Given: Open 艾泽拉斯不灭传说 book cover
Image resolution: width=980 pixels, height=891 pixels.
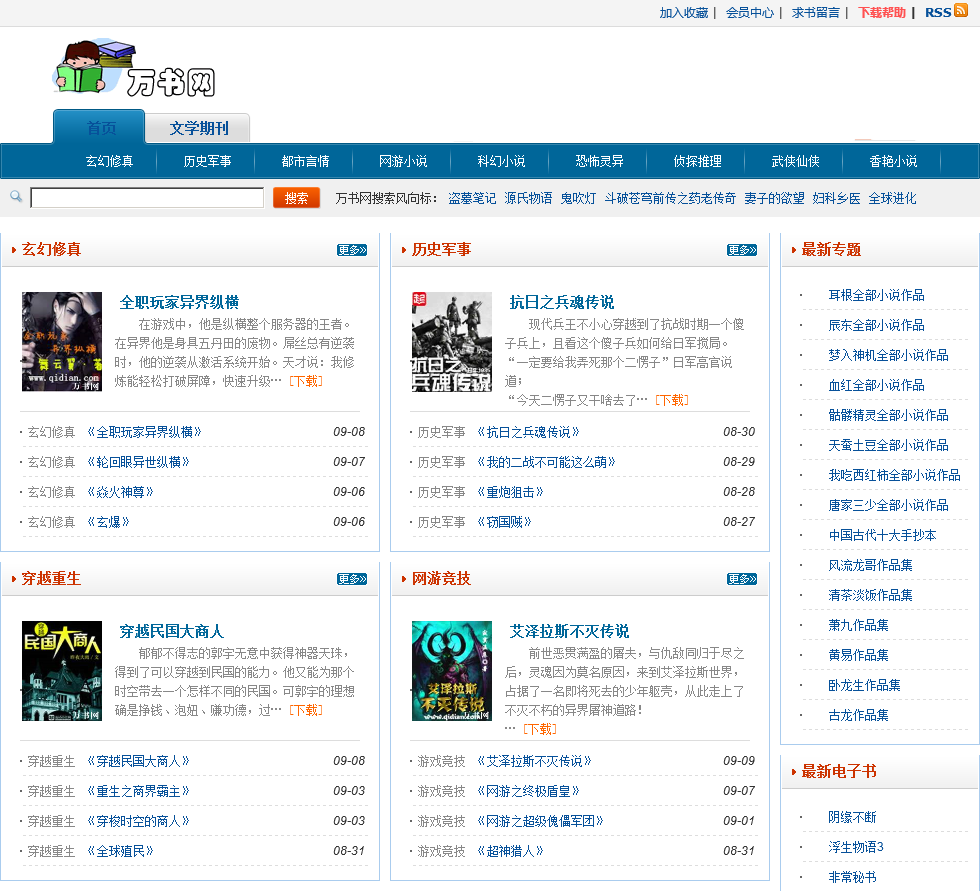Looking at the screenshot, I should click(x=452, y=670).
